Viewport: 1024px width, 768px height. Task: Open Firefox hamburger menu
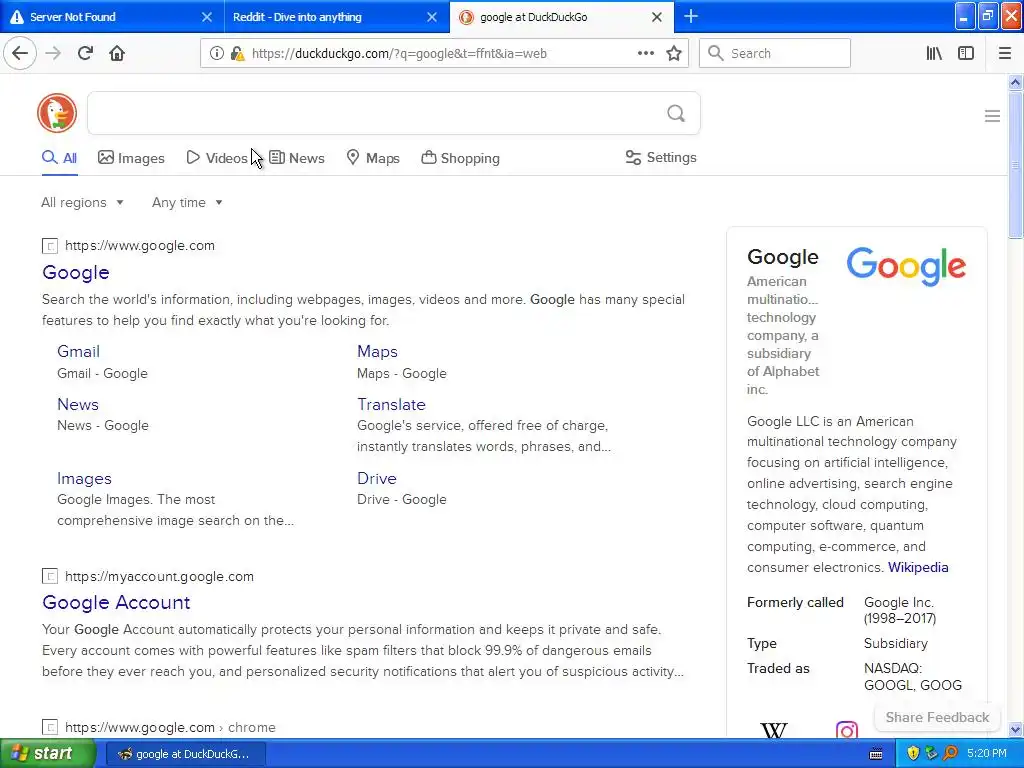click(1005, 53)
